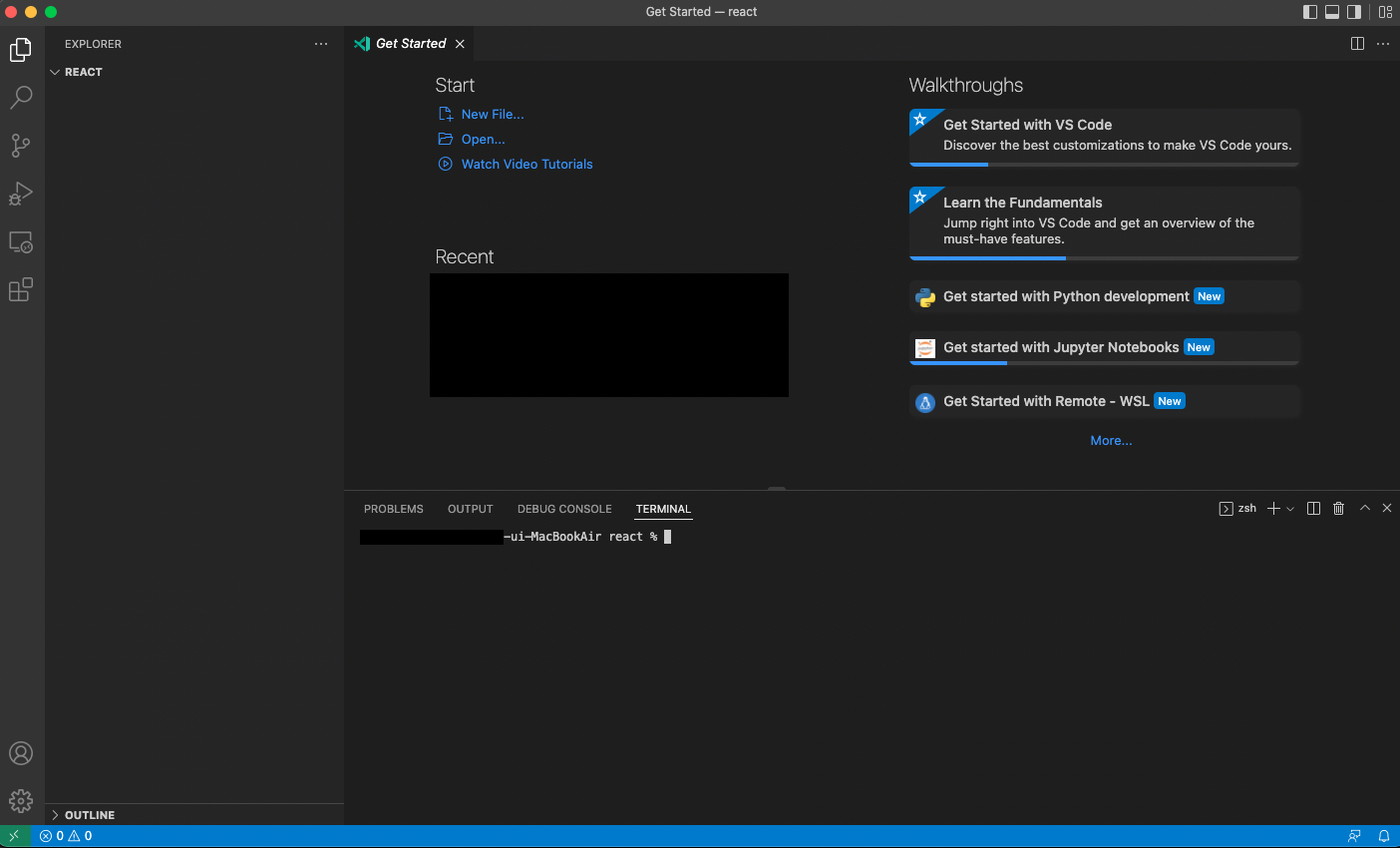
Task: Click Get Started with VS Code progress bar
Action: (1104, 164)
